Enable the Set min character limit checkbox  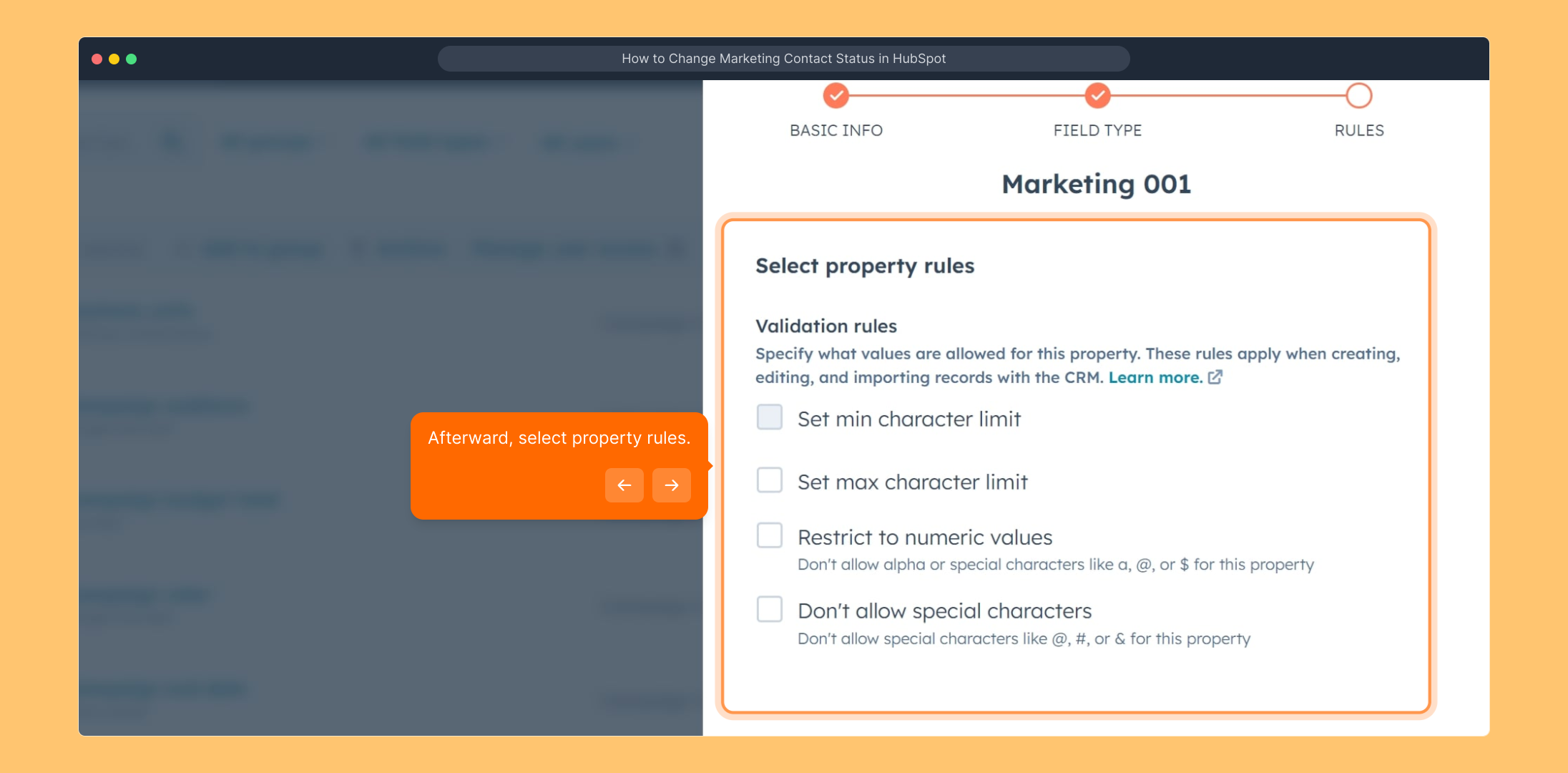(770, 417)
